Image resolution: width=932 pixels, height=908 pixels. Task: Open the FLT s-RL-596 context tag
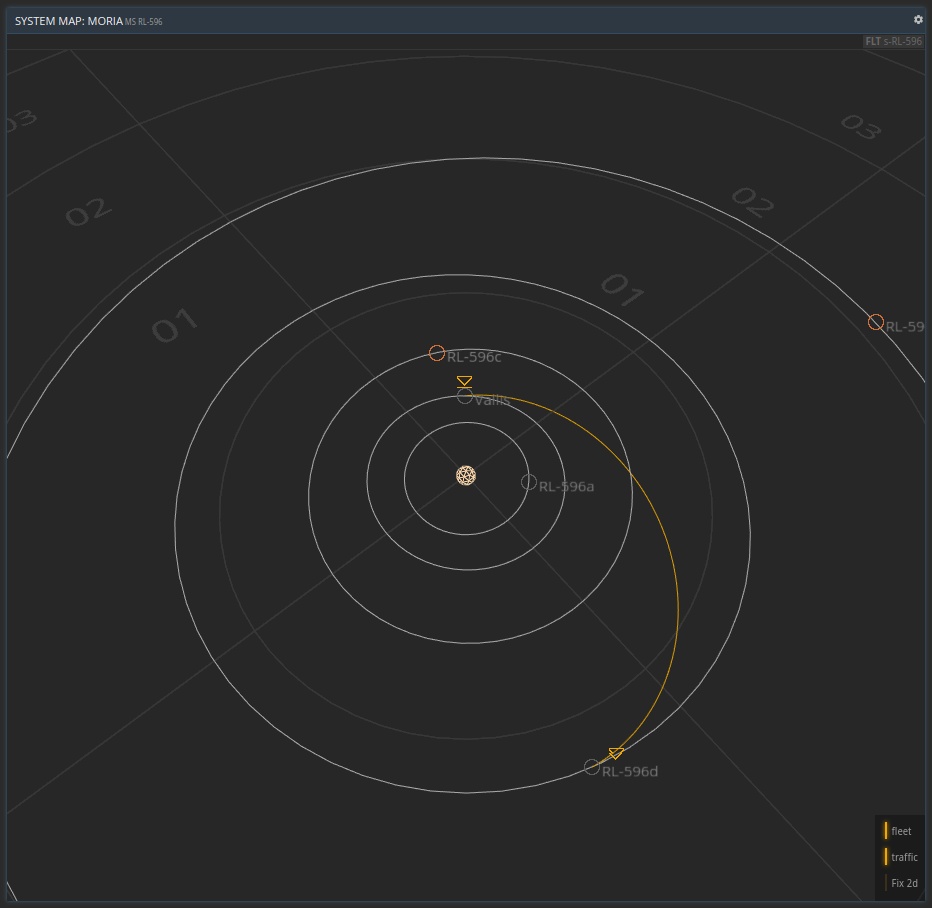893,41
